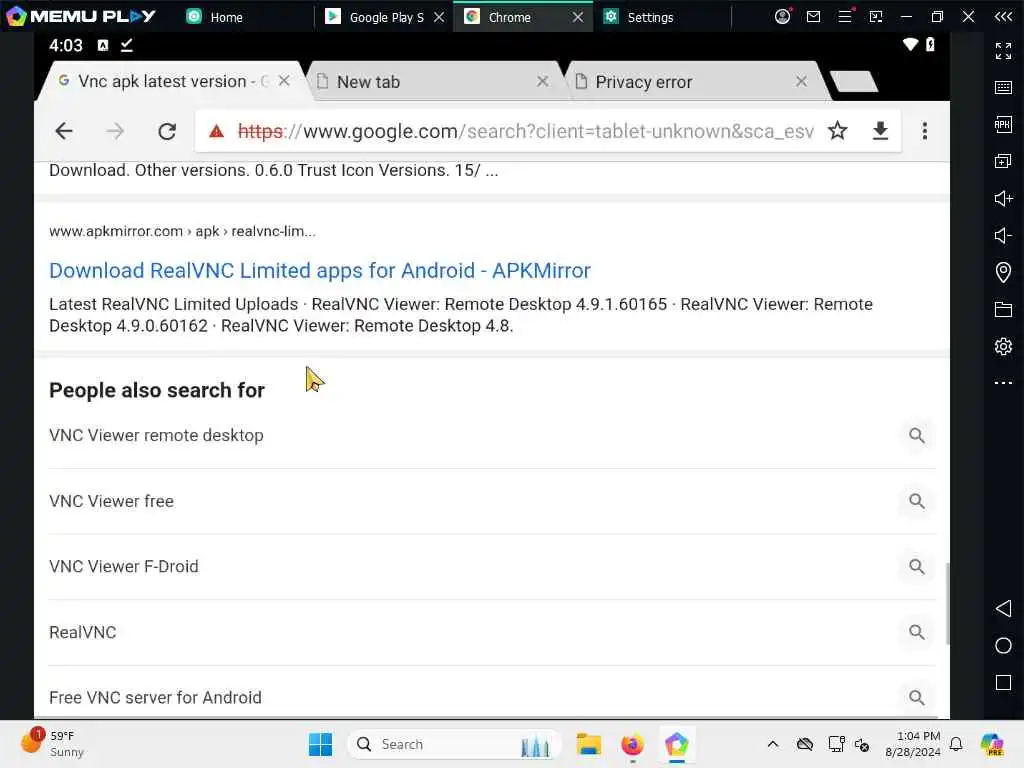Show more MEmu sidebar tools
This screenshot has height=768, width=1024.
click(x=1003, y=383)
